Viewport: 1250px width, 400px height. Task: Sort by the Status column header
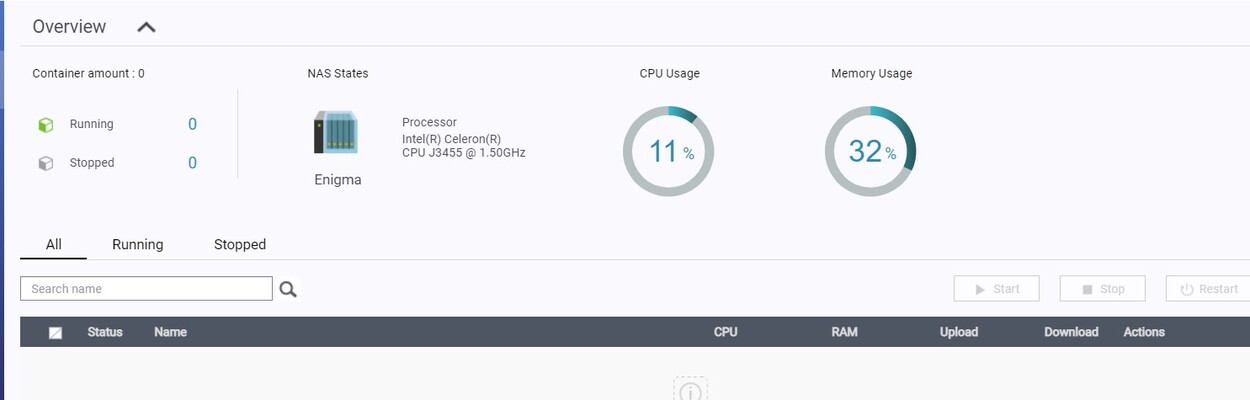(105, 332)
